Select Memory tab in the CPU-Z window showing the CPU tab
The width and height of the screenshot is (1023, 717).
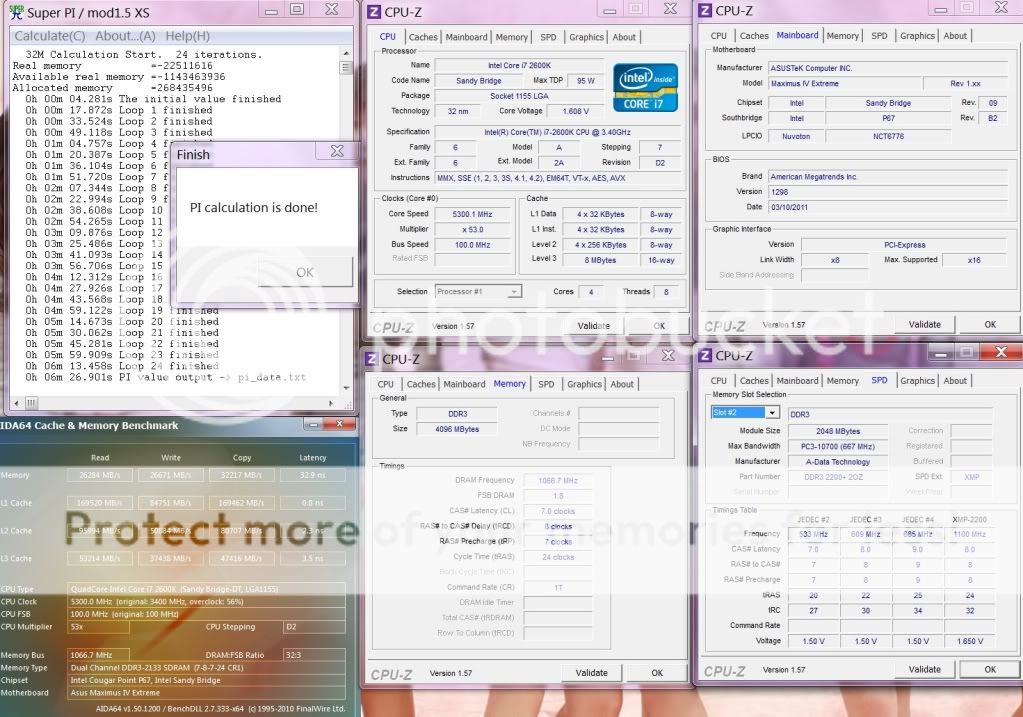(x=512, y=37)
